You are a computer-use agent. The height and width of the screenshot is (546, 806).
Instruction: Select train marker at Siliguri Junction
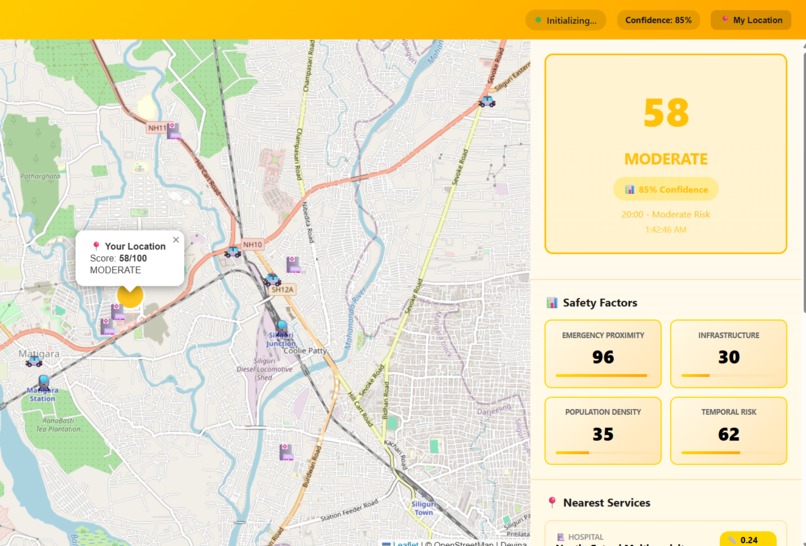point(282,328)
